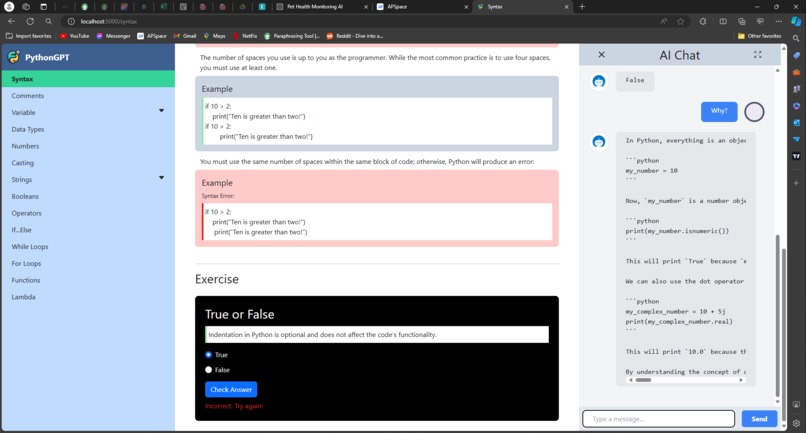Reload the page with the refresh icon
The height and width of the screenshot is (433, 806).
(x=30, y=21)
